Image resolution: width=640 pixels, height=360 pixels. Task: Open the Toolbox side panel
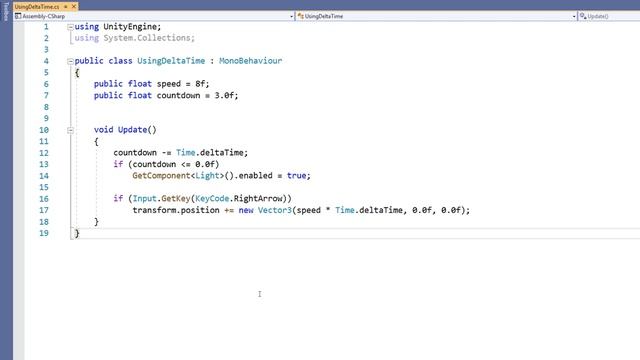(x=6, y=11)
